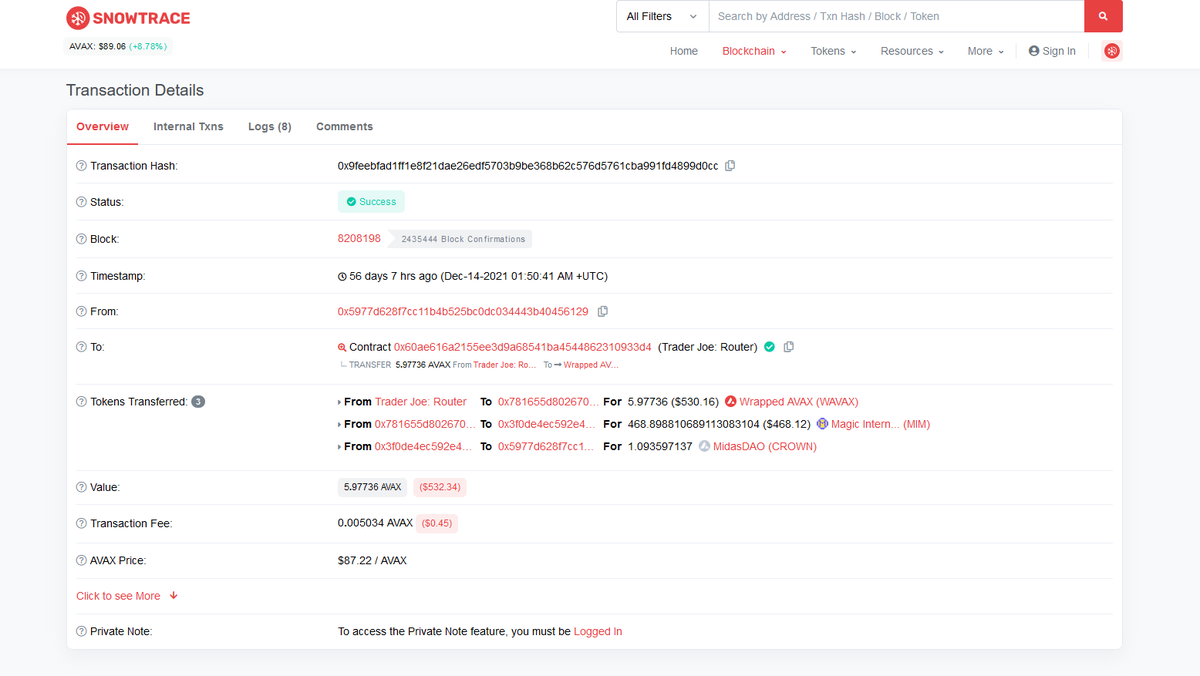Image resolution: width=1200 pixels, height=676 pixels.
Task: Click help icon next to Tokens Transferred
Action: (x=81, y=402)
